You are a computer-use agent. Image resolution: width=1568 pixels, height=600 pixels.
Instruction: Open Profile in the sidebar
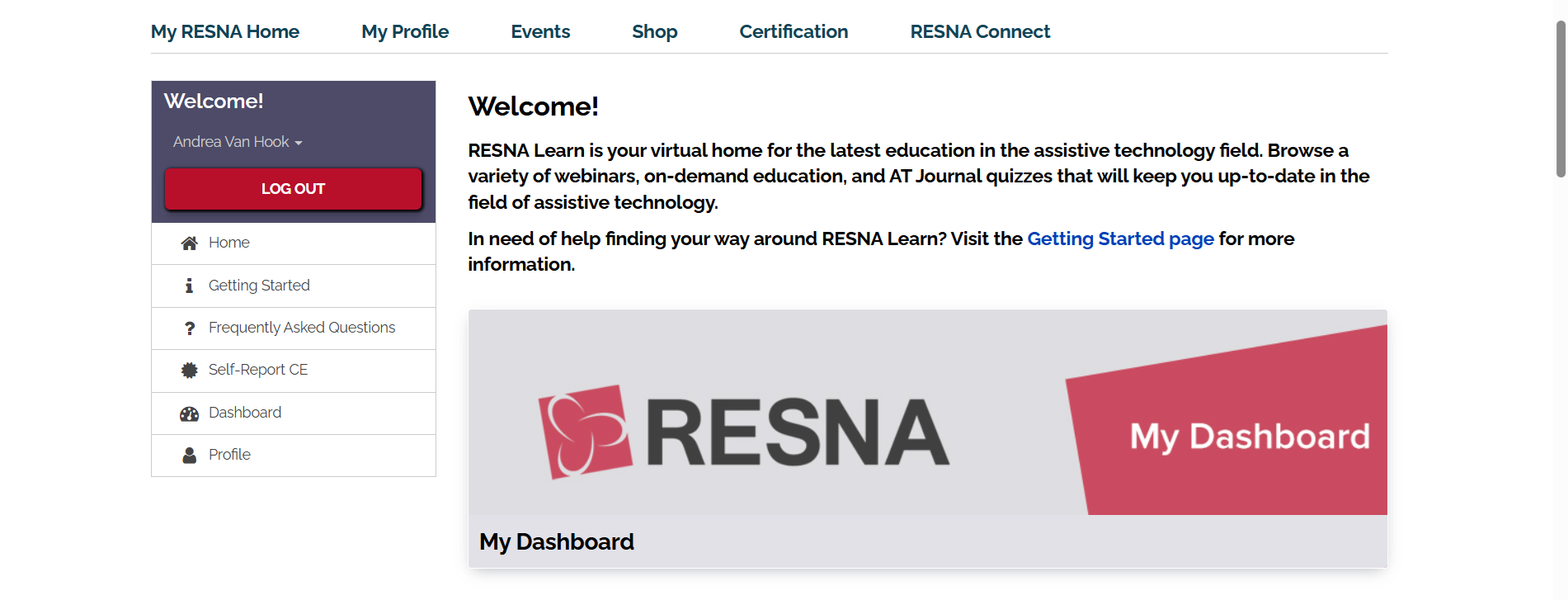tap(294, 456)
